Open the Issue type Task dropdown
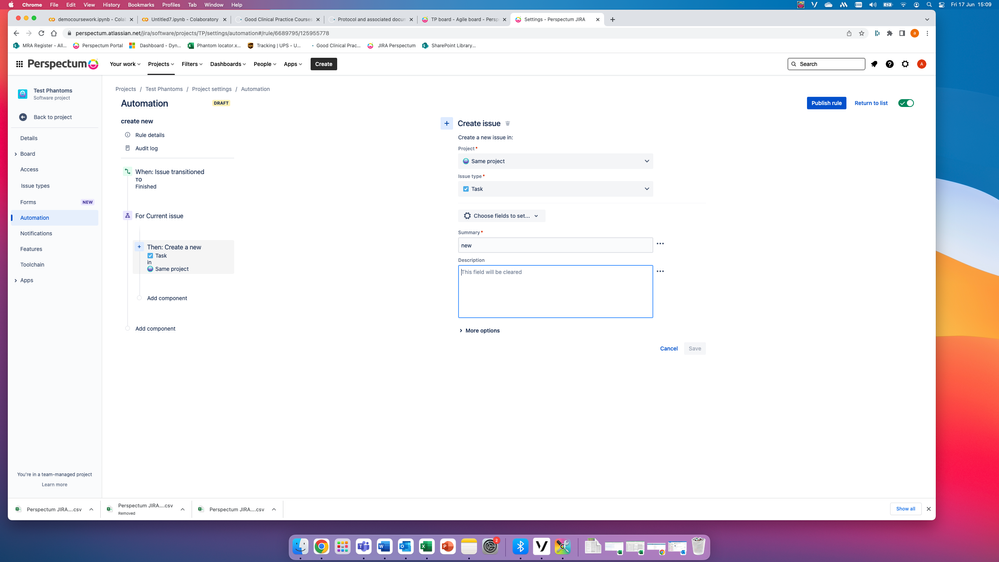 point(556,189)
